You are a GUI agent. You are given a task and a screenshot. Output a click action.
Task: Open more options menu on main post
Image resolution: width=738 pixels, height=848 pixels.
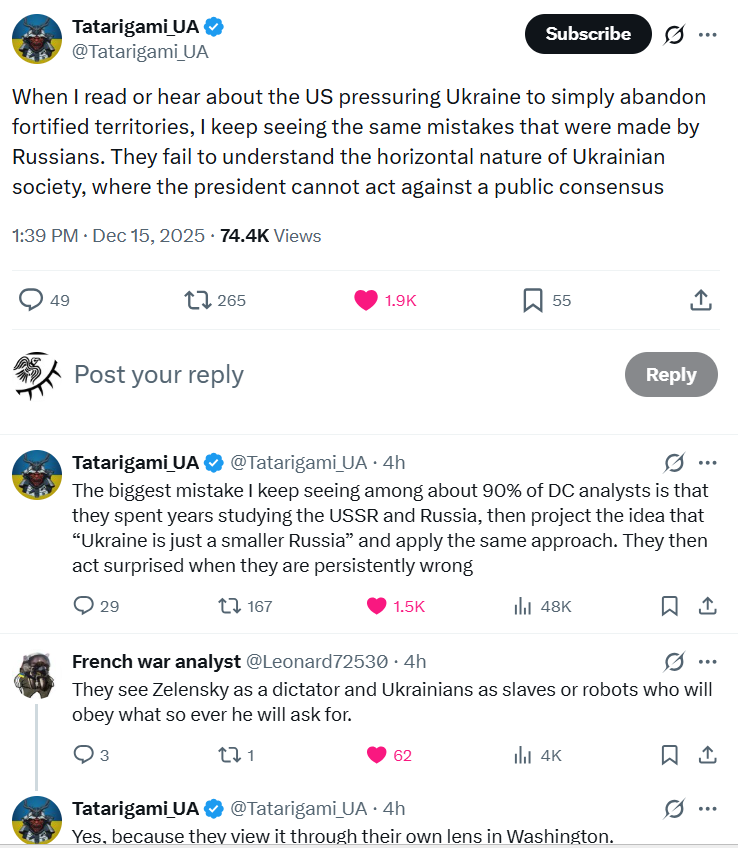pos(708,34)
